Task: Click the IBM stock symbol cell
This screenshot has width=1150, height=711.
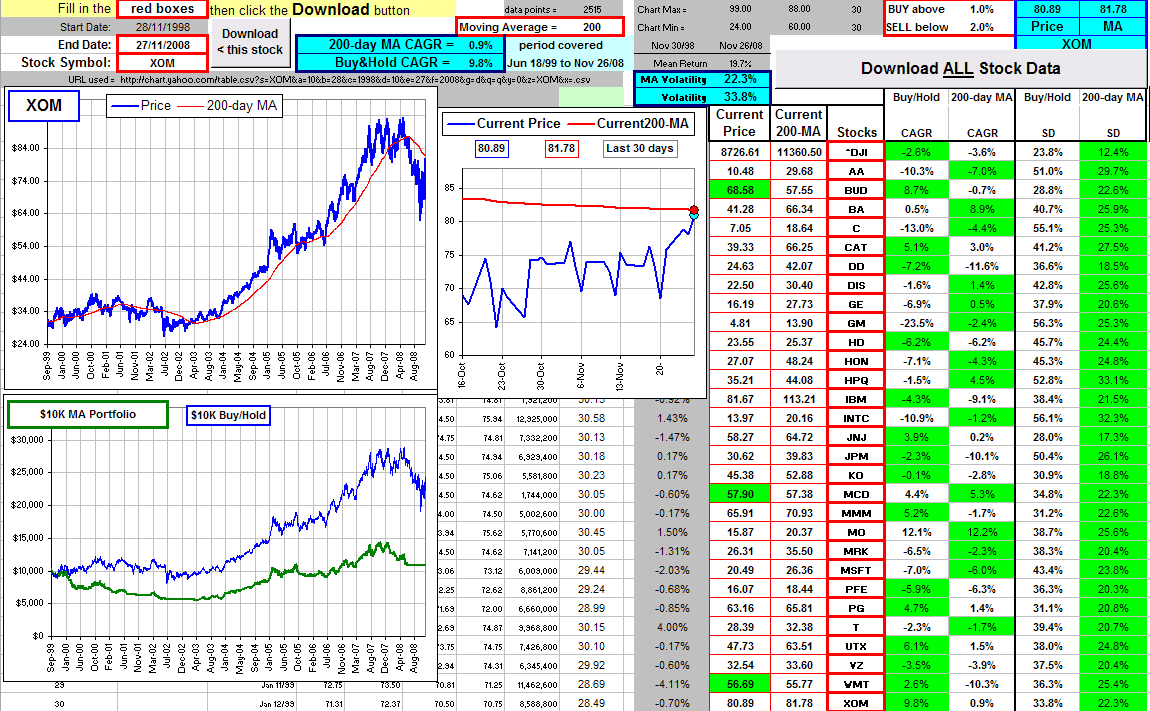Action: click(856, 399)
